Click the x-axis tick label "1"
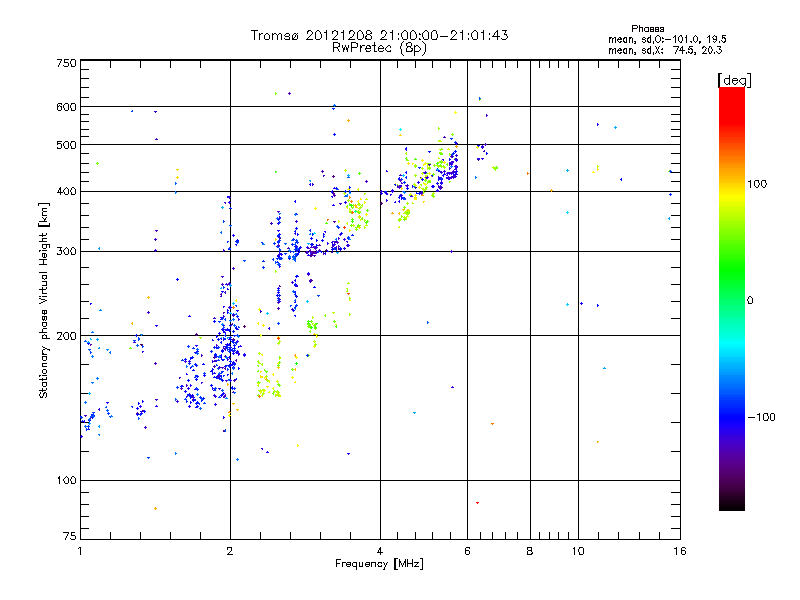This screenshot has width=800, height=600. pos(80,551)
